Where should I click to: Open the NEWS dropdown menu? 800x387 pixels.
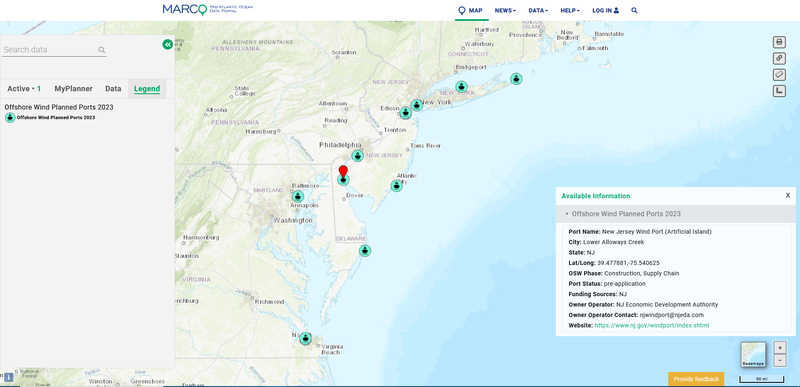click(505, 10)
